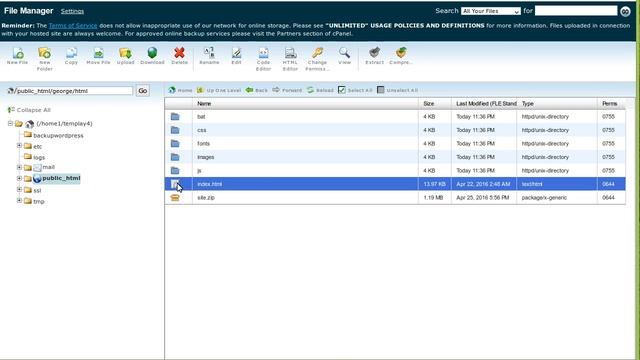The height and width of the screenshot is (360, 640).
Task: Select the home1 root folder
Action: coord(64,123)
